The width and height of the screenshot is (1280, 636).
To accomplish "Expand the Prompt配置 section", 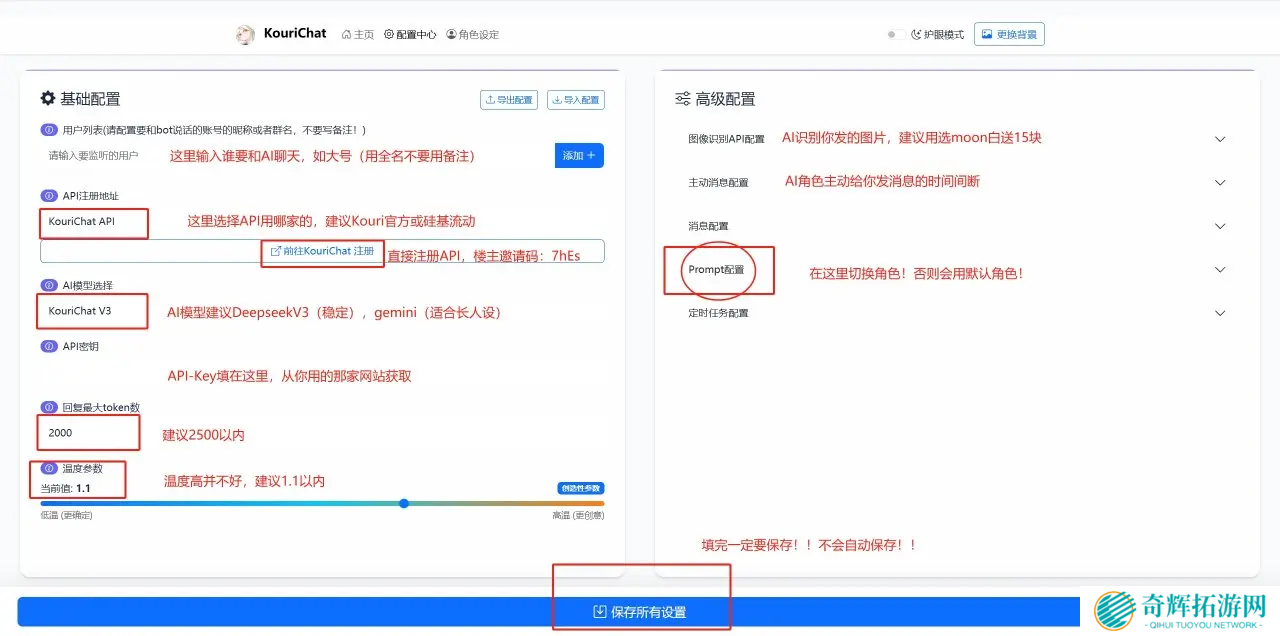I will 1219,270.
